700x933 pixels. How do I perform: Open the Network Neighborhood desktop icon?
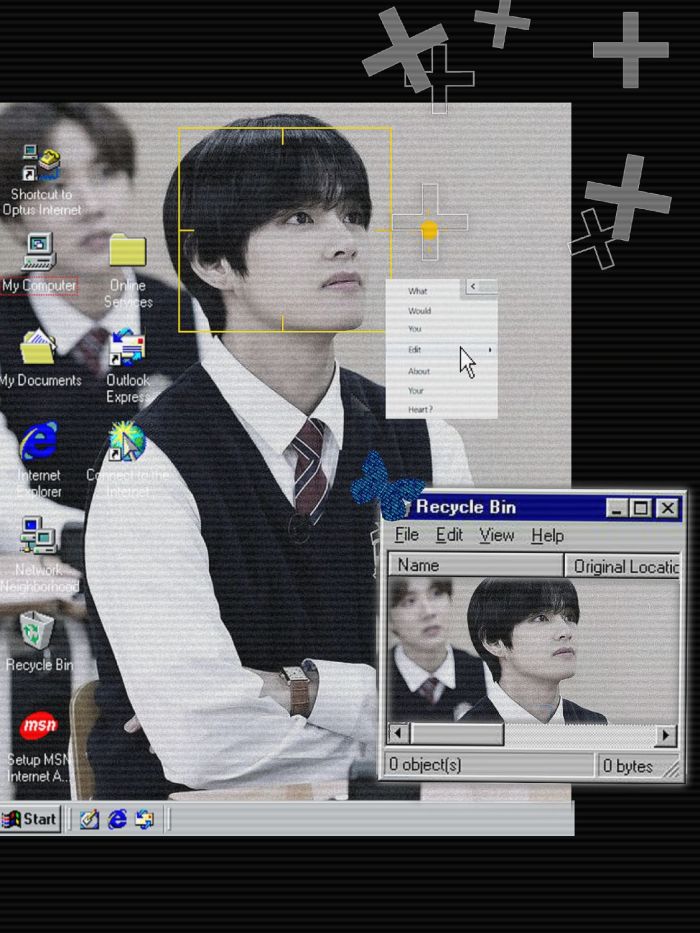tap(39, 535)
